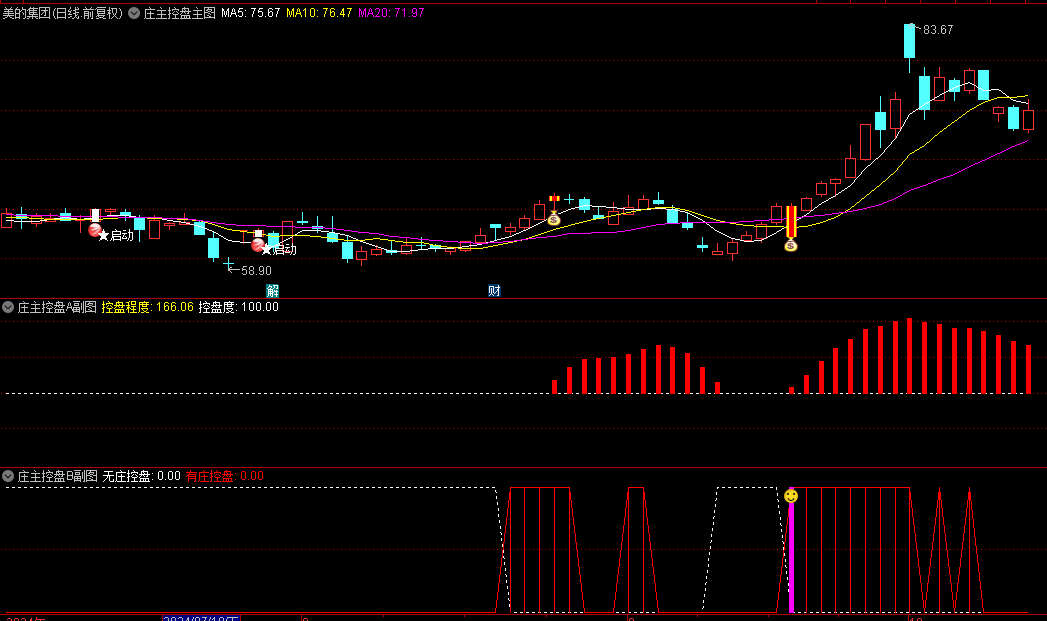Click the 庄主控盘主图 indicator name
1047x621 pixels.
(180, 13)
